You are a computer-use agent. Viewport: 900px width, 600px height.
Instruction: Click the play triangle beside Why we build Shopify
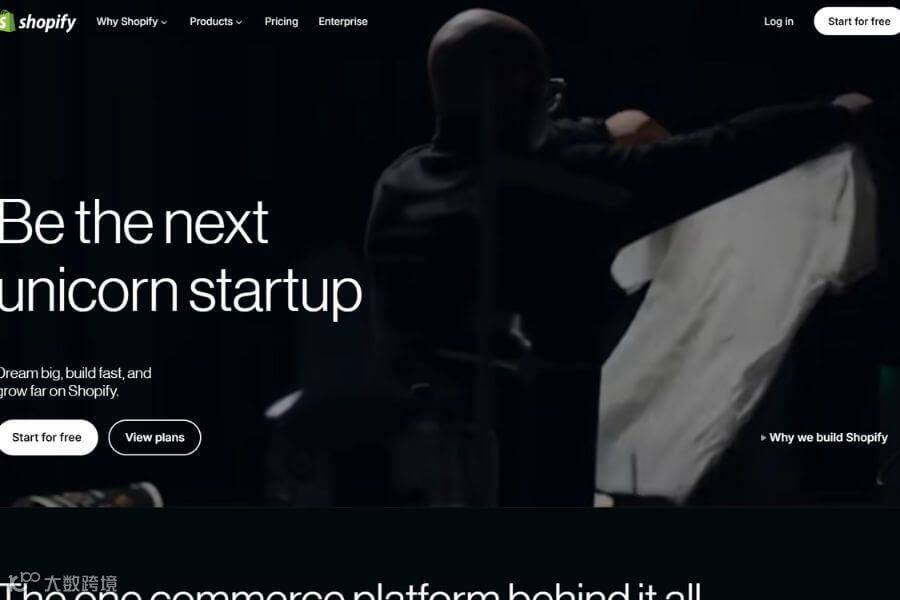(x=763, y=438)
